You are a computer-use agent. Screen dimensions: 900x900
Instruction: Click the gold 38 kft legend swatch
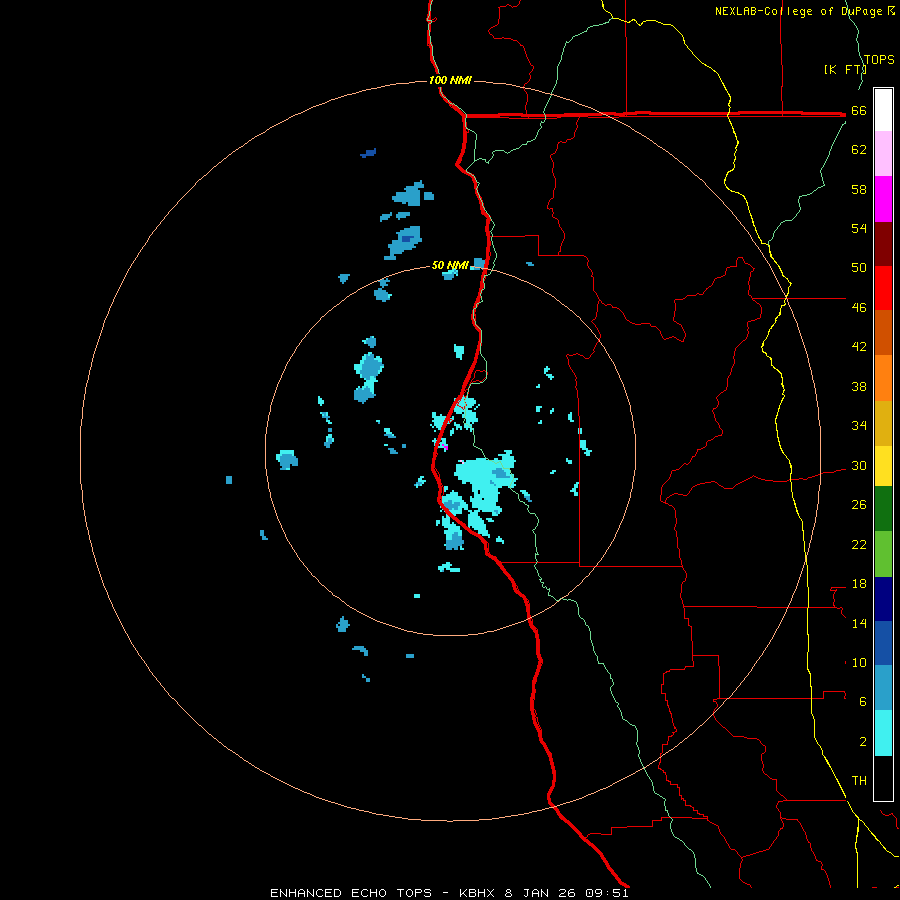click(x=883, y=423)
